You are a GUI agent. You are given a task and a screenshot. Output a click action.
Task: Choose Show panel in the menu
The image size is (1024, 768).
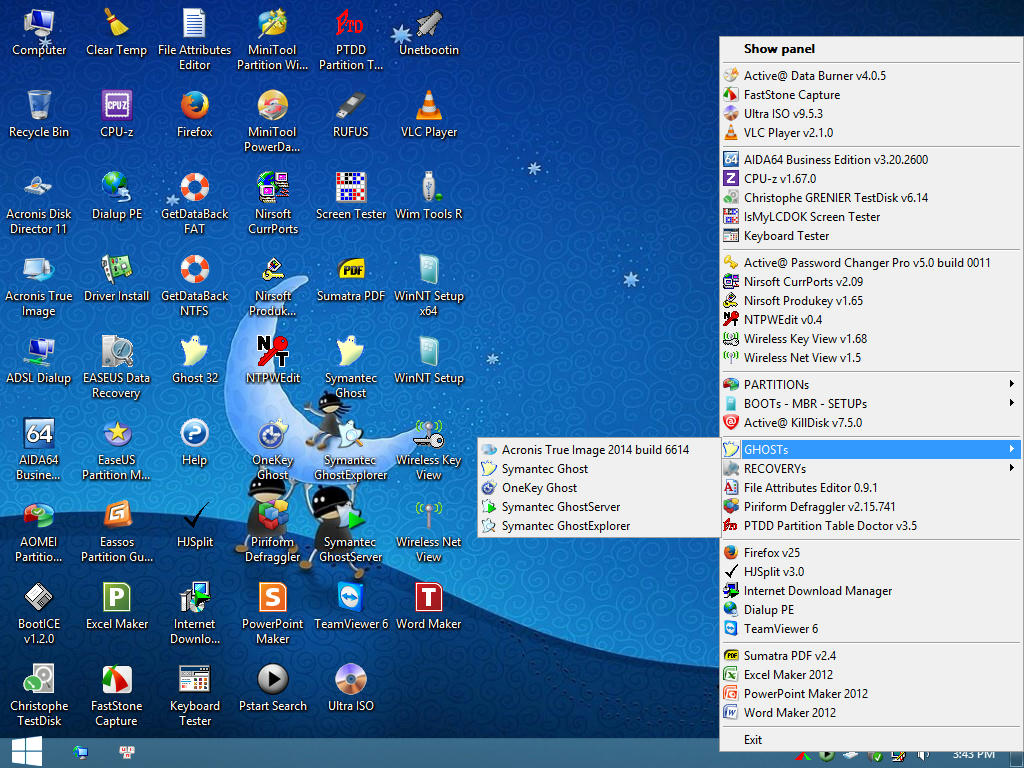[871, 49]
